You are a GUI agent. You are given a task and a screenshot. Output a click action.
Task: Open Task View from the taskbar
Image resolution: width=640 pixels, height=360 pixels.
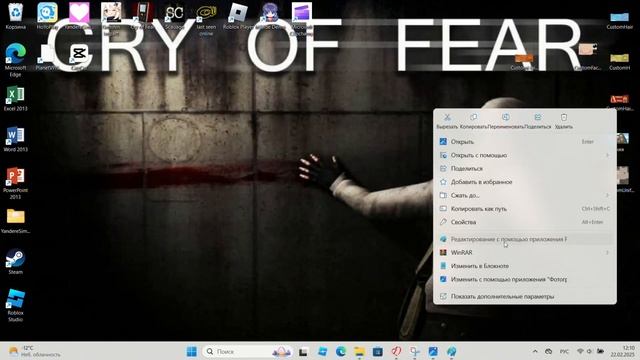(x=303, y=351)
